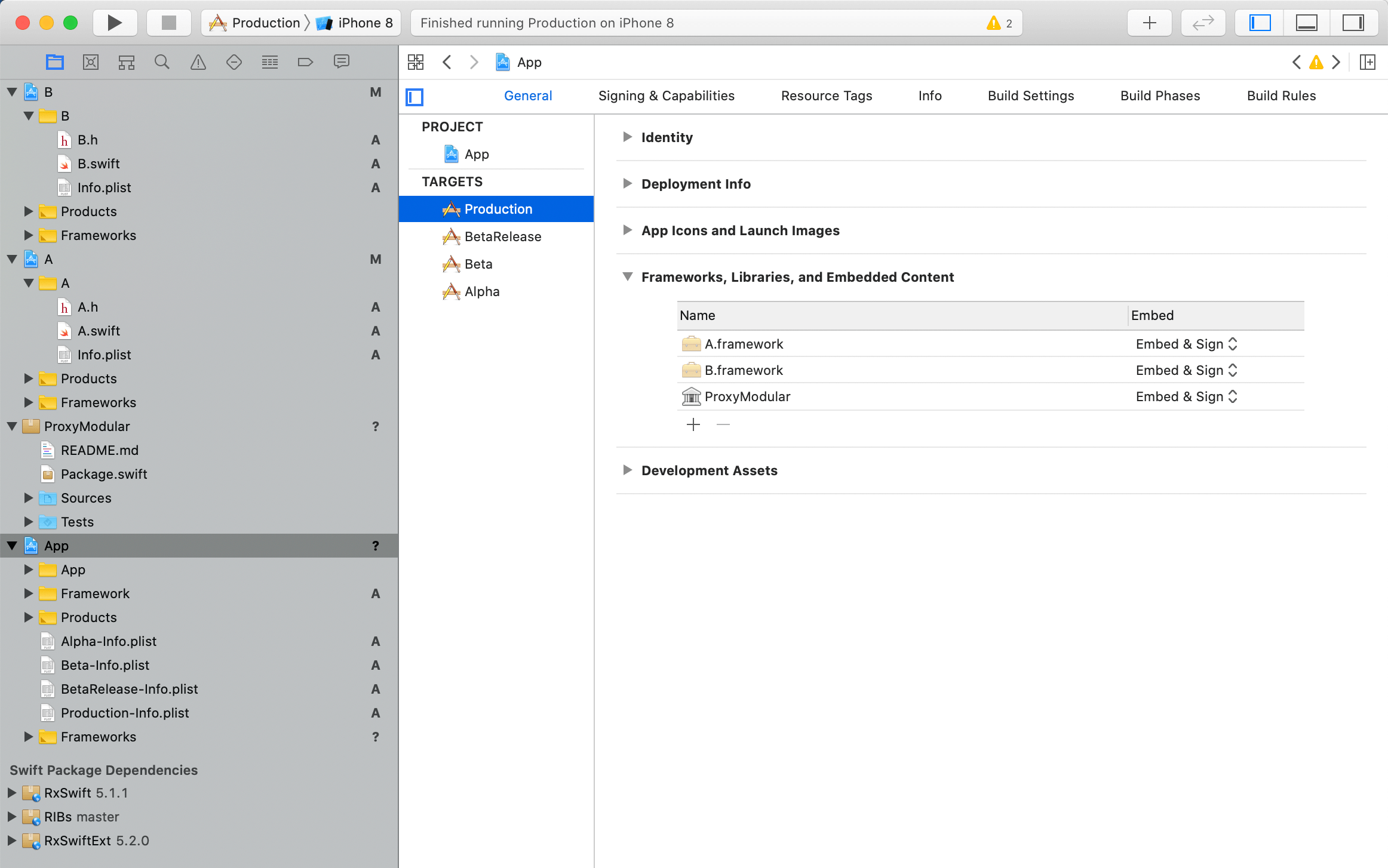Select Alpha target in sidebar
Screen dimensions: 1388x868
click(x=482, y=291)
